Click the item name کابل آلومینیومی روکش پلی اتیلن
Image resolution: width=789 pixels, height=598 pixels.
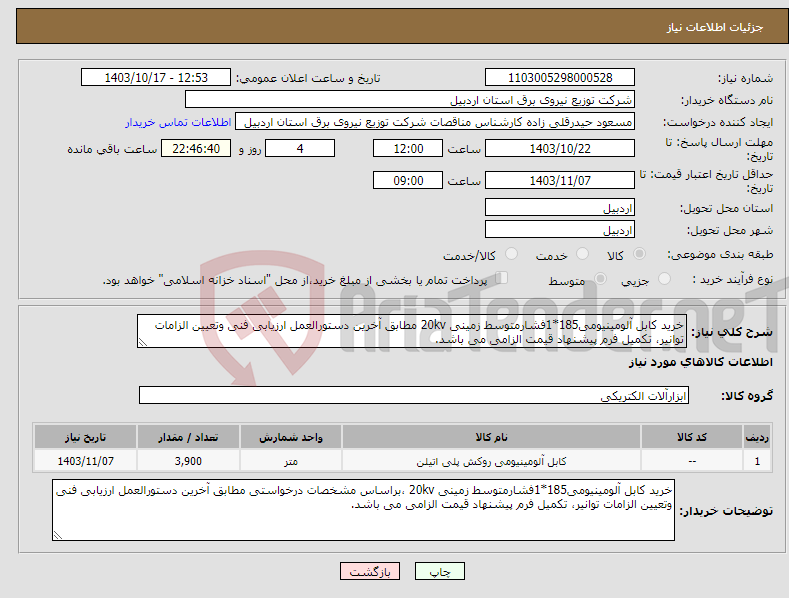[491, 461]
